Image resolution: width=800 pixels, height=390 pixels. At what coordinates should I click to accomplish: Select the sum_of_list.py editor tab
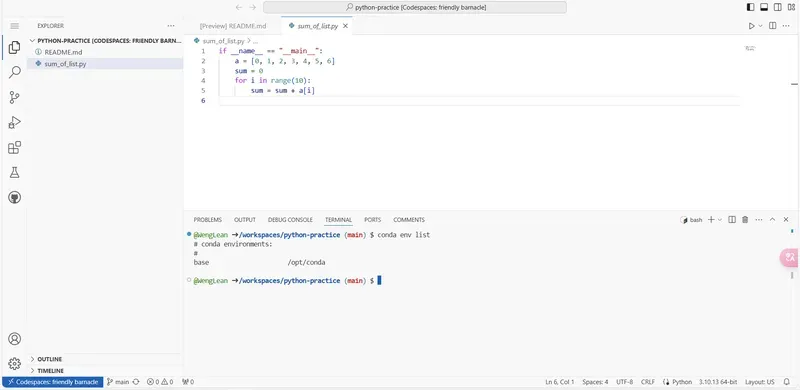[316, 26]
